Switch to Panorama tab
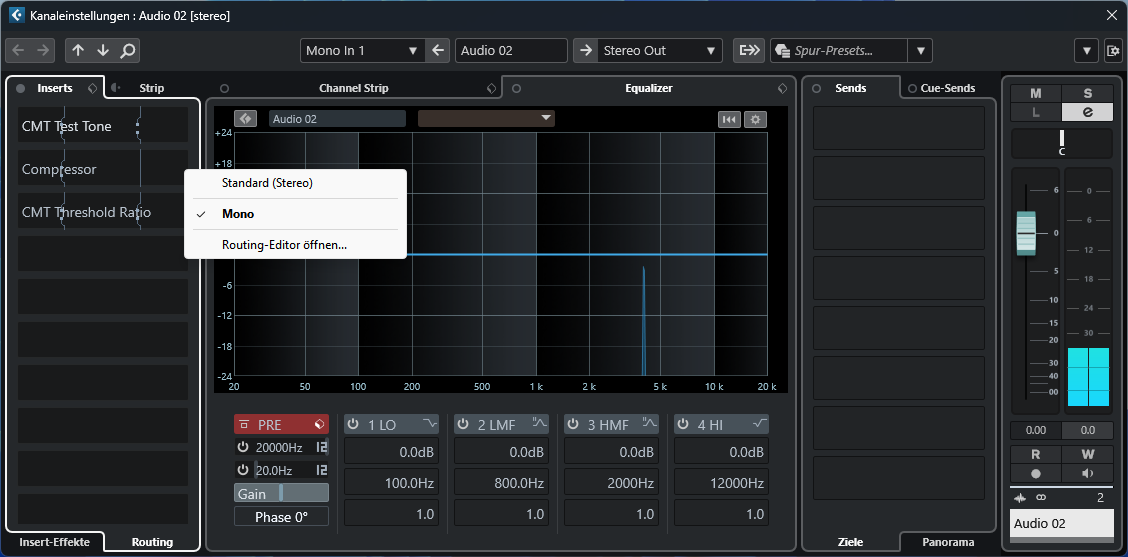 [947, 542]
